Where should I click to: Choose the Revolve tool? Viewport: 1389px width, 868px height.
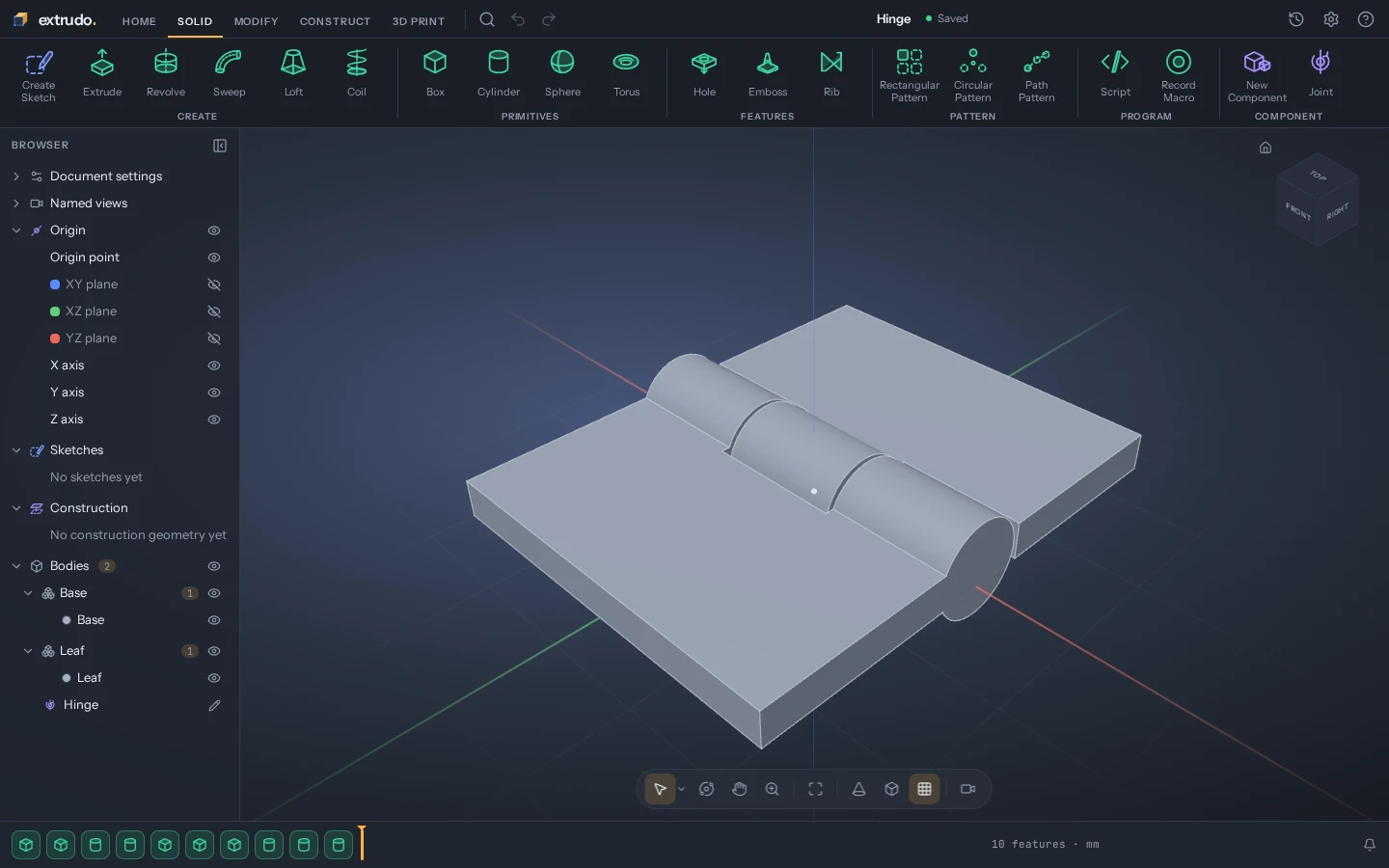pyautogui.click(x=166, y=76)
